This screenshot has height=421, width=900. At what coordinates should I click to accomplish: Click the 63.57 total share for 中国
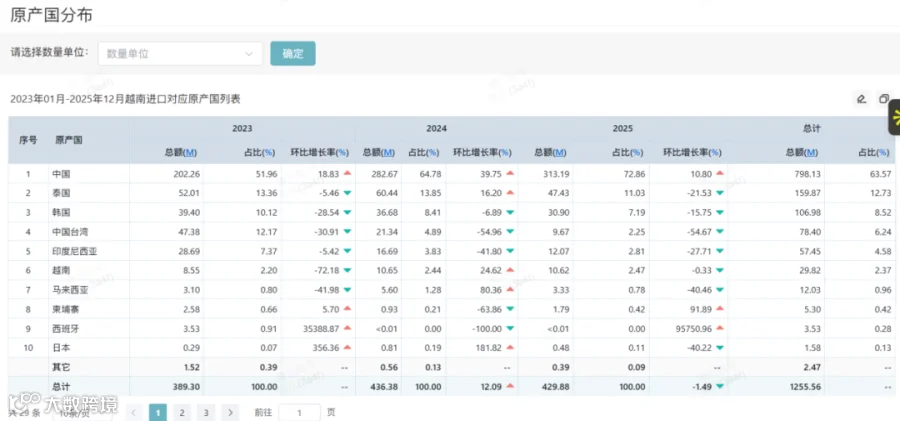point(882,174)
